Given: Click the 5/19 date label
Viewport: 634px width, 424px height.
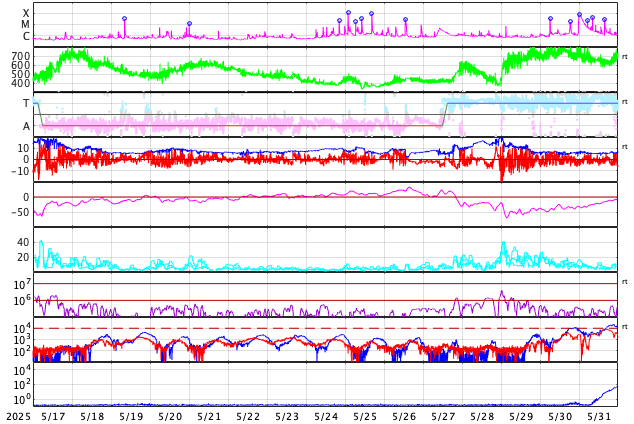Looking at the screenshot, I should click(x=131, y=416).
